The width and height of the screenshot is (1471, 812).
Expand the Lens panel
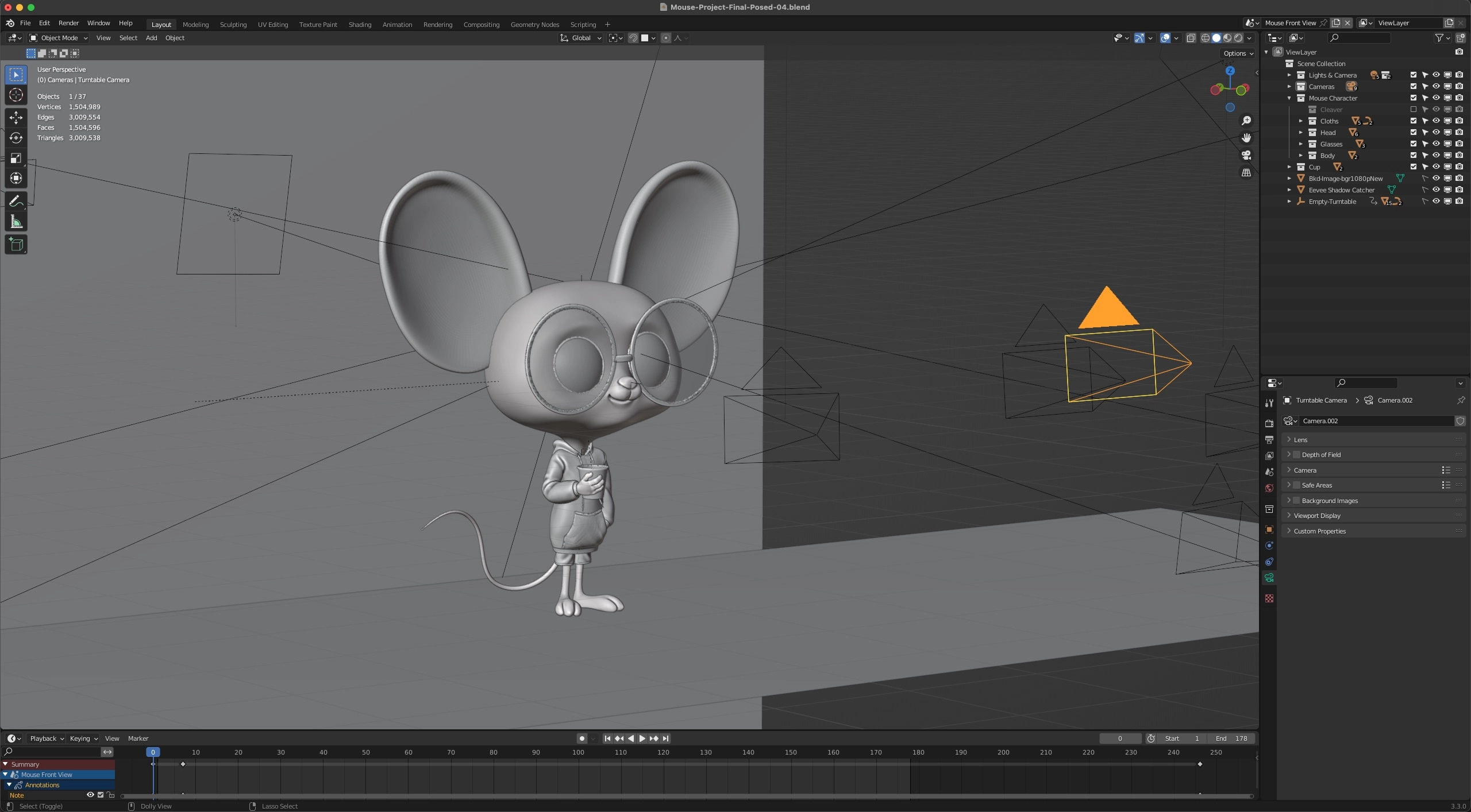click(1301, 440)
